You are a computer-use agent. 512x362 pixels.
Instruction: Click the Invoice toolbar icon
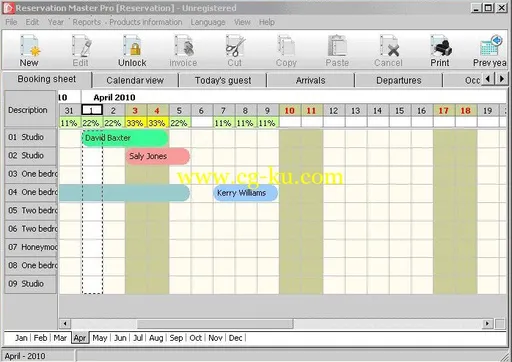184,46
